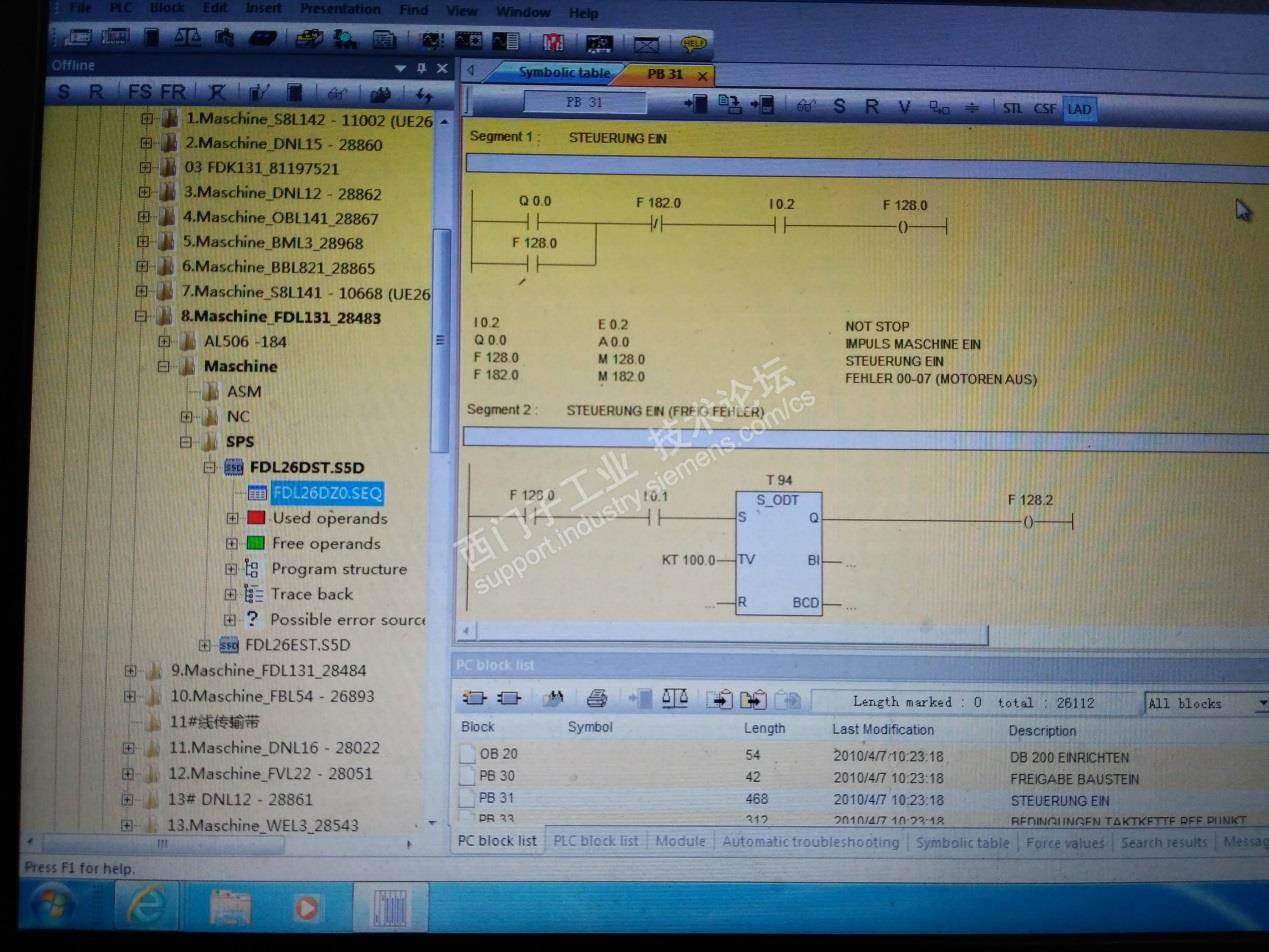This screenshot has height=952, width=1269.
Task: Collapse the SPS folder
Action: pos(186,441)
